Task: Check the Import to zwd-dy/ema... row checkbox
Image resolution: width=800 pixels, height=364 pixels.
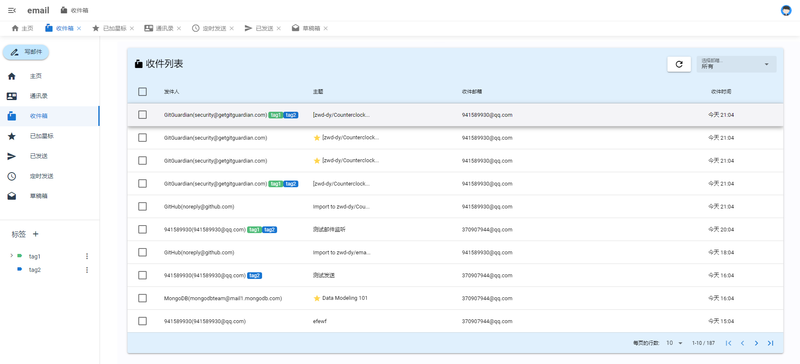Action: coord(142,252)
